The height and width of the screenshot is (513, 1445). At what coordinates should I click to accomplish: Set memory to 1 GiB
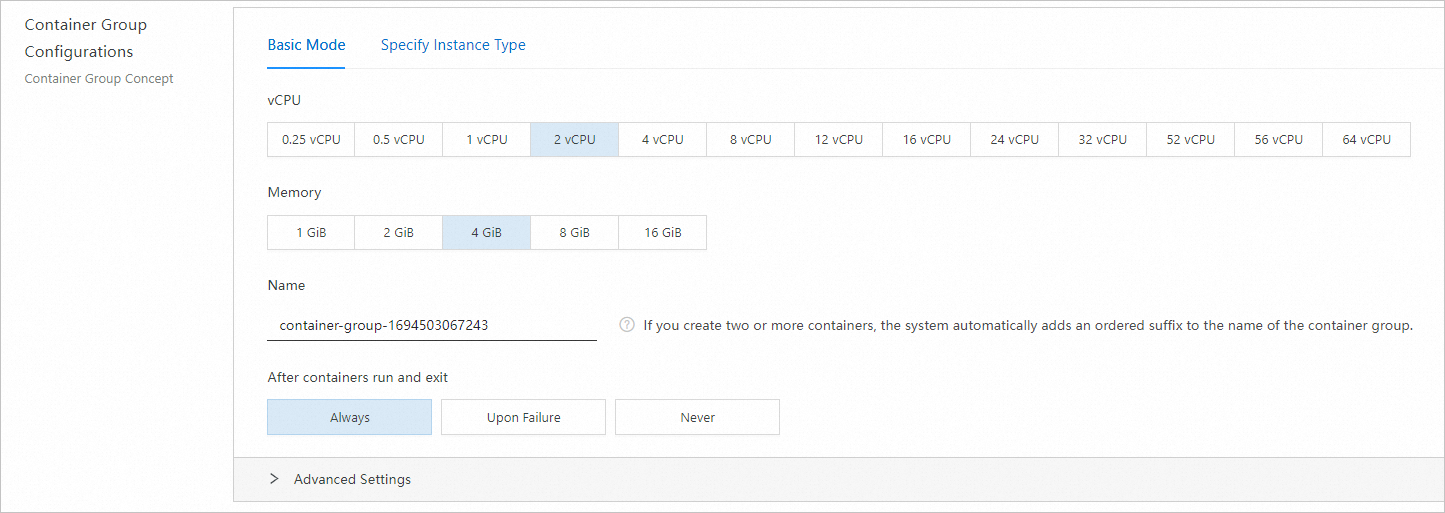[311, 232]
